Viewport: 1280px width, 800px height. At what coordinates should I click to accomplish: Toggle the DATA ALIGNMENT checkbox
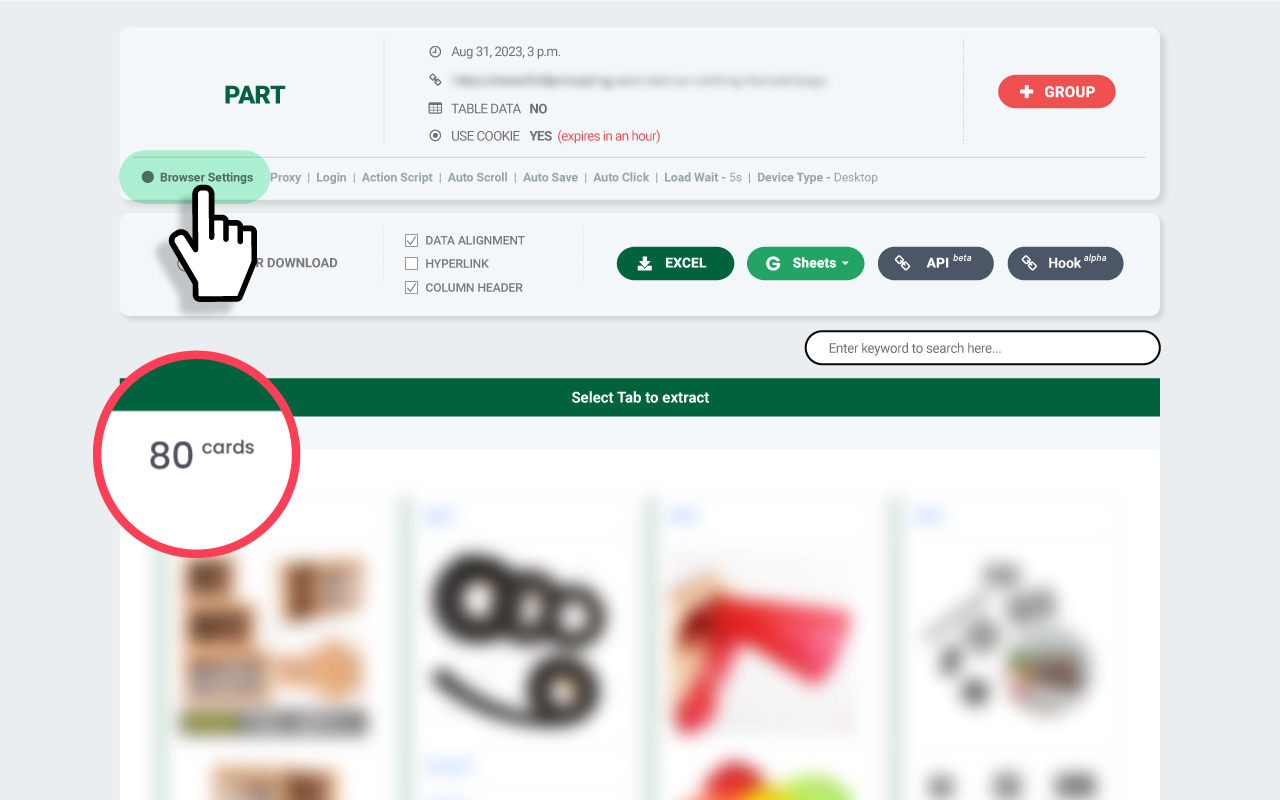(411, 240)
